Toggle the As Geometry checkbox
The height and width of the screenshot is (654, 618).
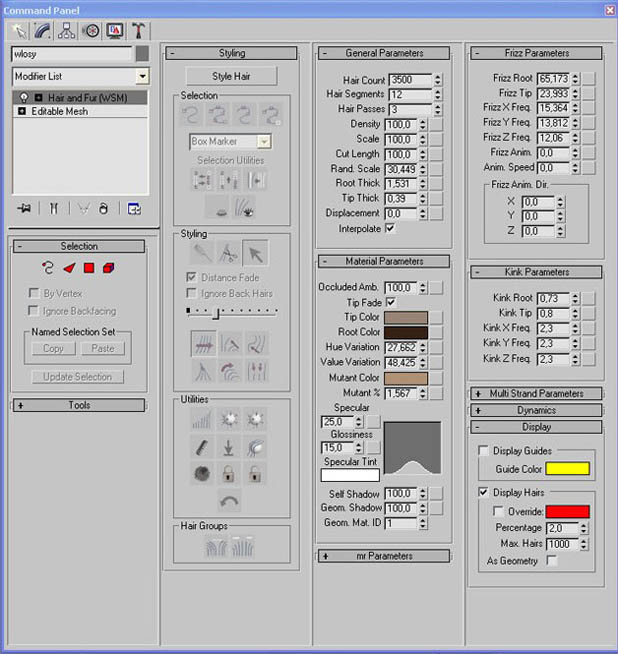[551, 560]
